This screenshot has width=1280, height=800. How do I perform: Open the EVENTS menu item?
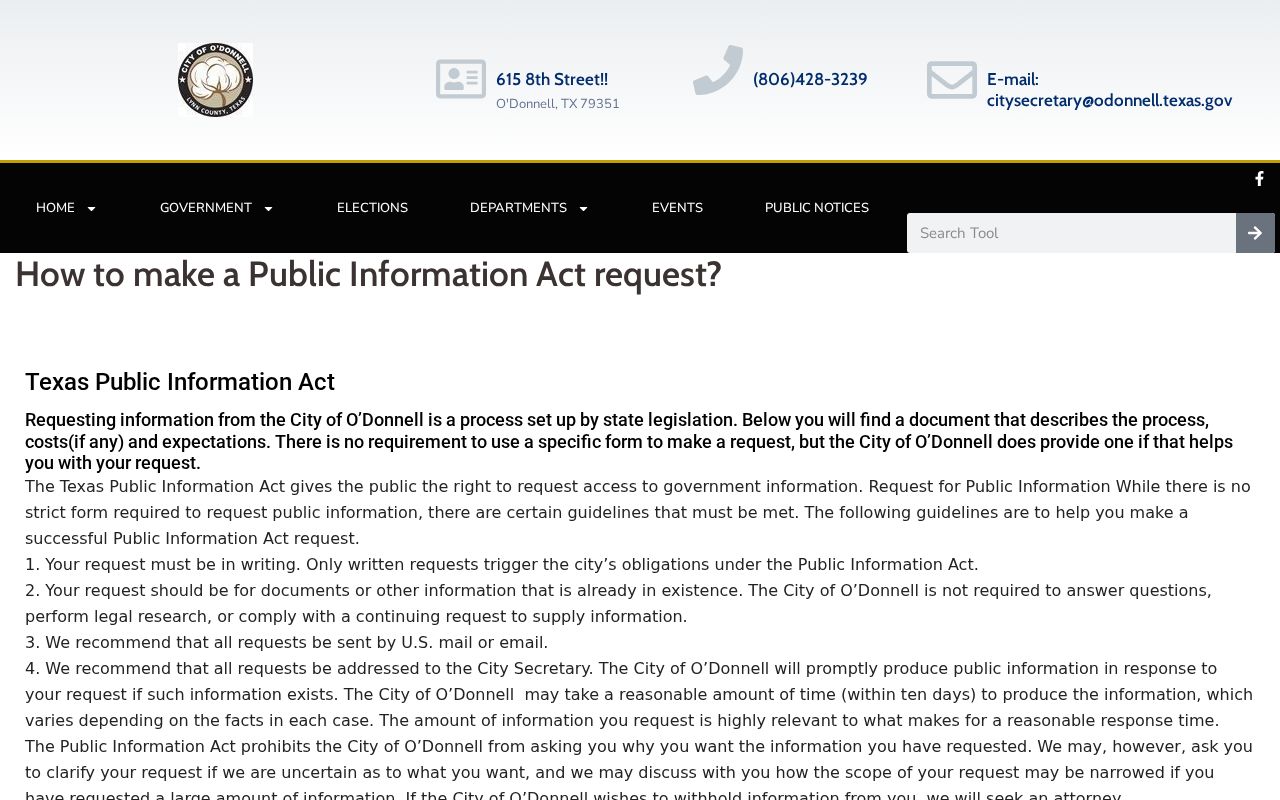(x=677, y=208)
